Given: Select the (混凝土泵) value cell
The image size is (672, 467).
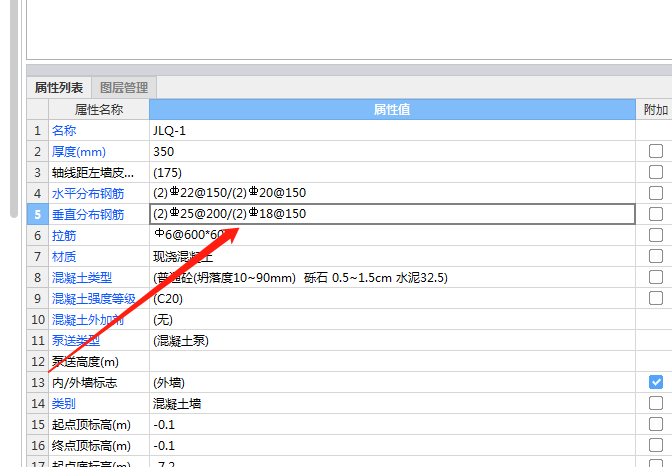Looking at the screenshot, I should pyautogui.click(x=392, y=340).
